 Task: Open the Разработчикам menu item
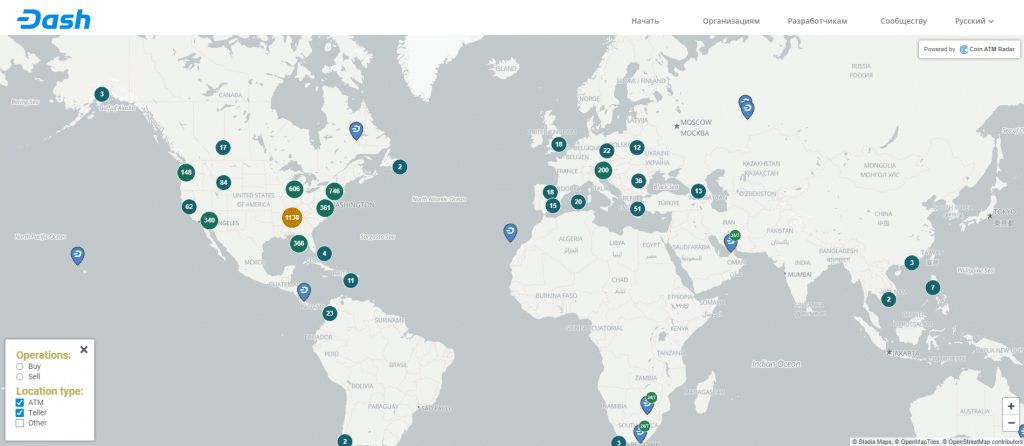[x=817, y=21]
